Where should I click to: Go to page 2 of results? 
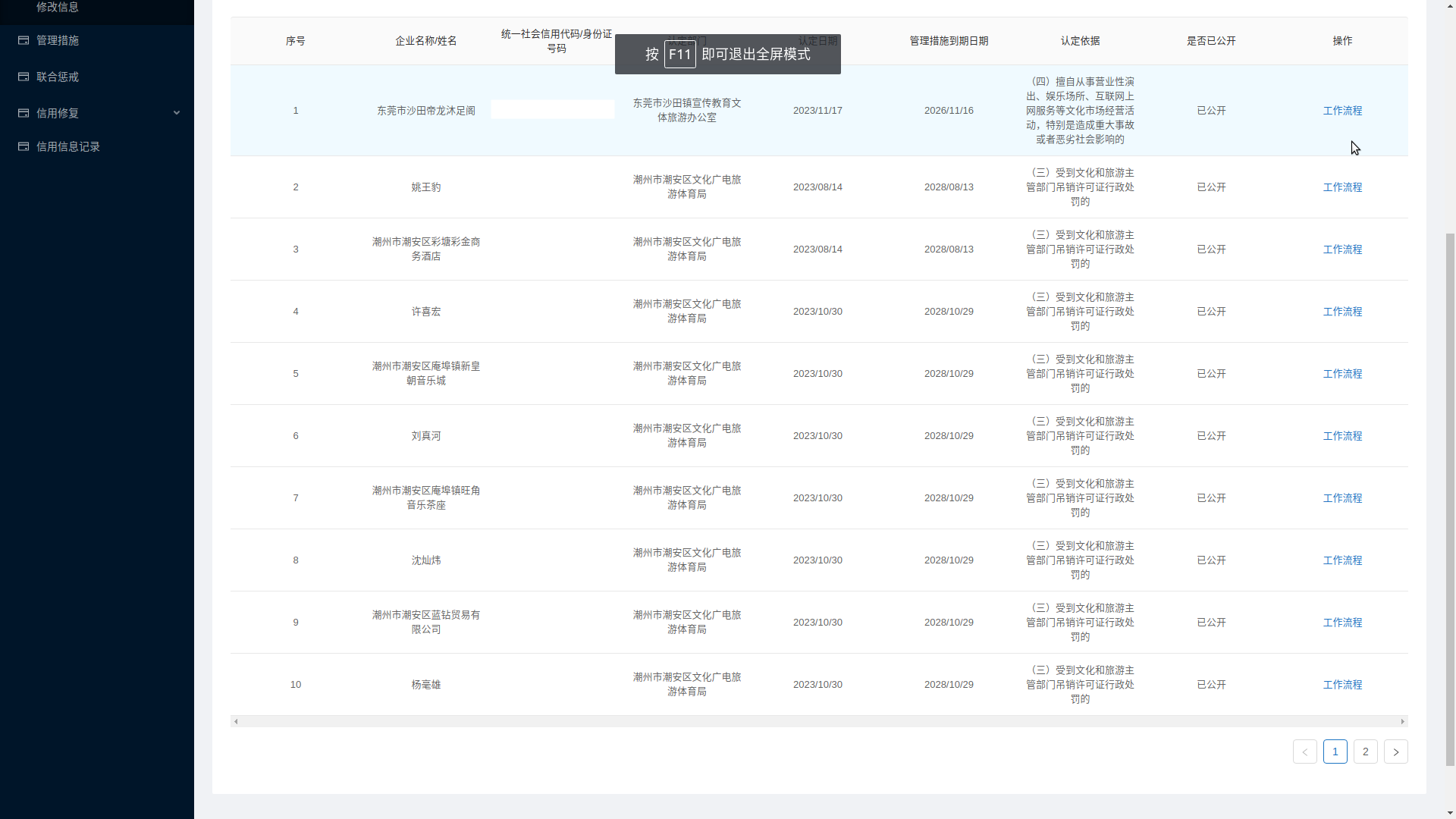1366,752
